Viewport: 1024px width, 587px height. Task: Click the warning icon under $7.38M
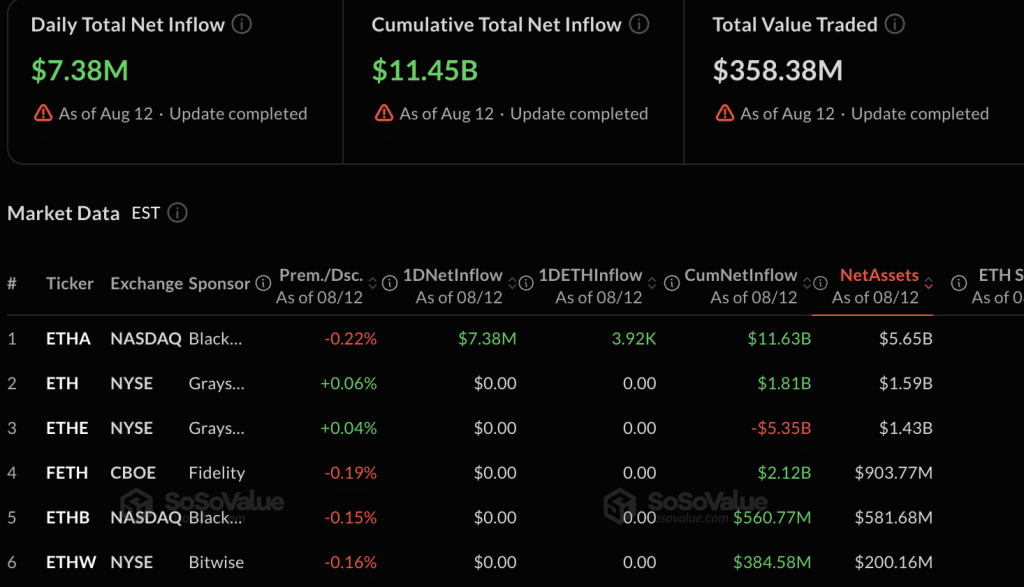43,113
